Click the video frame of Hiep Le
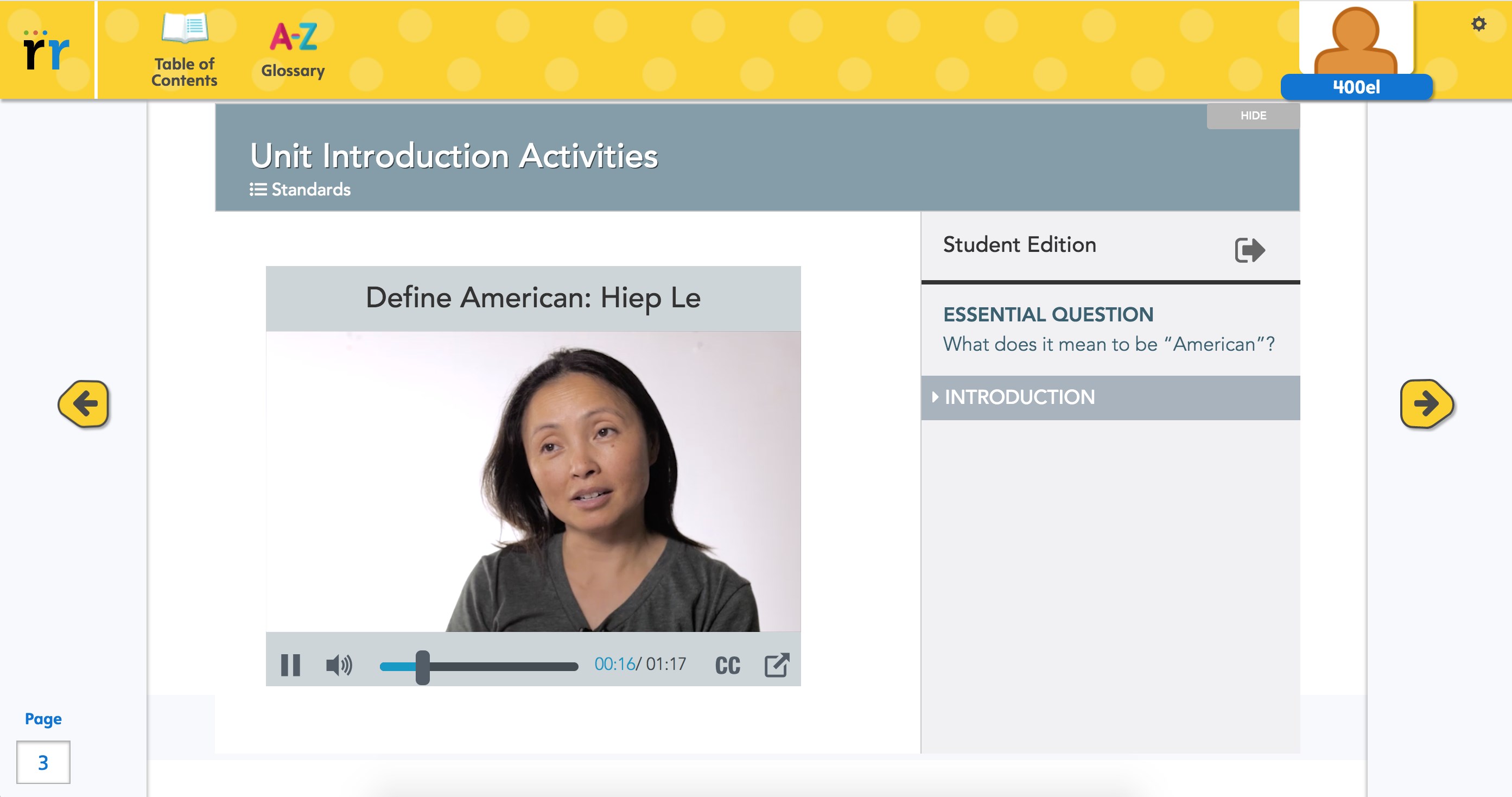The image size is (1512, 797). point(533,482)
